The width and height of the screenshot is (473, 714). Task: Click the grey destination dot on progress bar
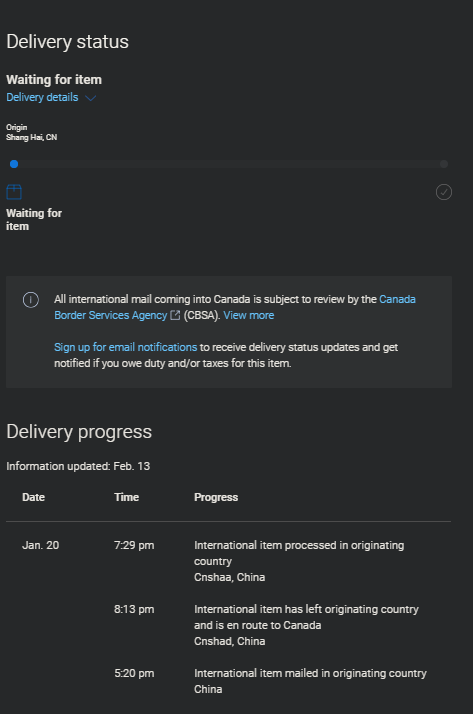tap(444, 164)
